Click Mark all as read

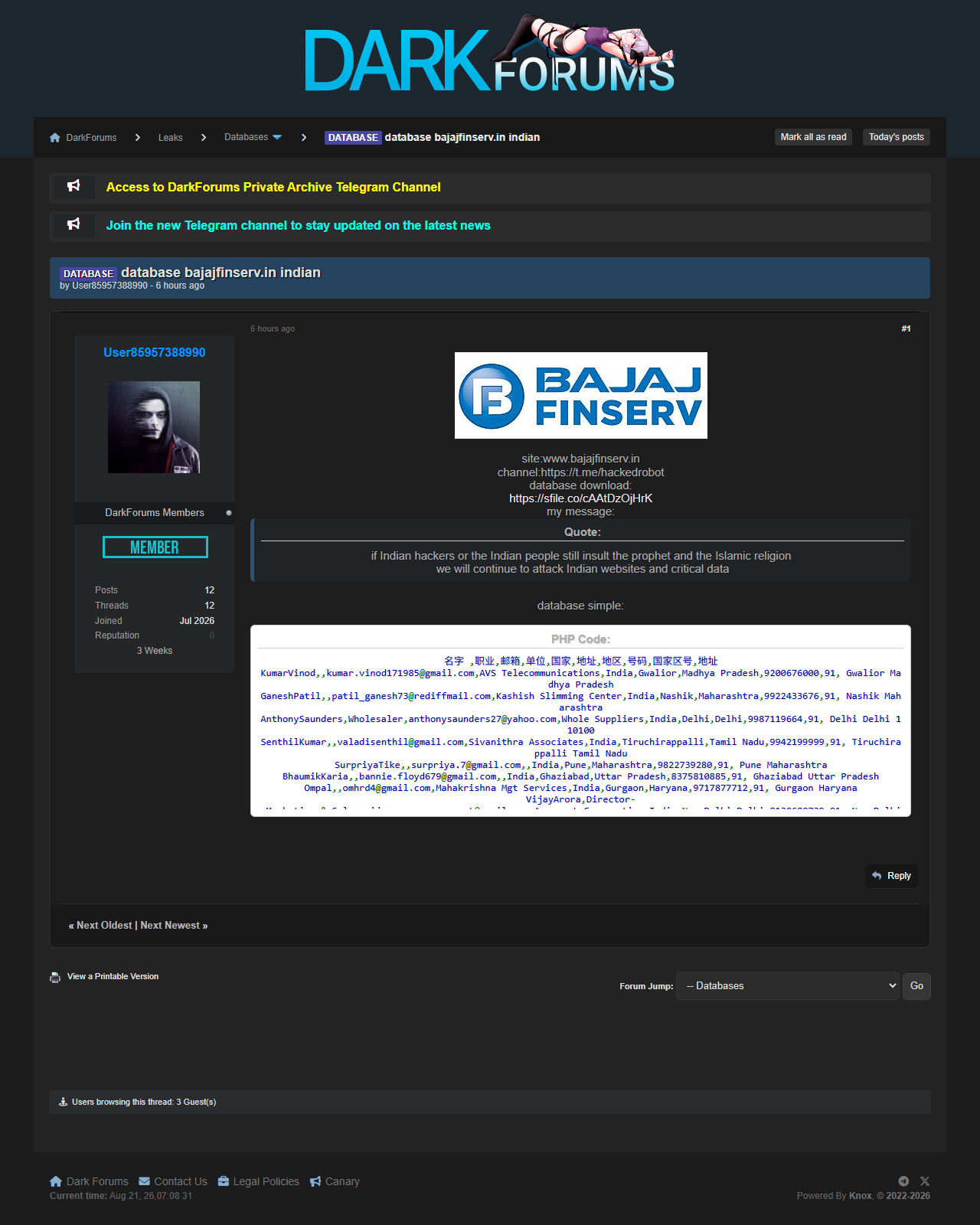point(814,137)
